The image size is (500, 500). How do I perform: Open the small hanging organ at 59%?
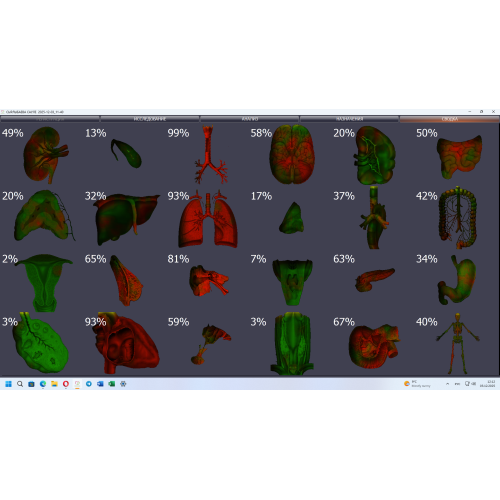pos(211,344)
